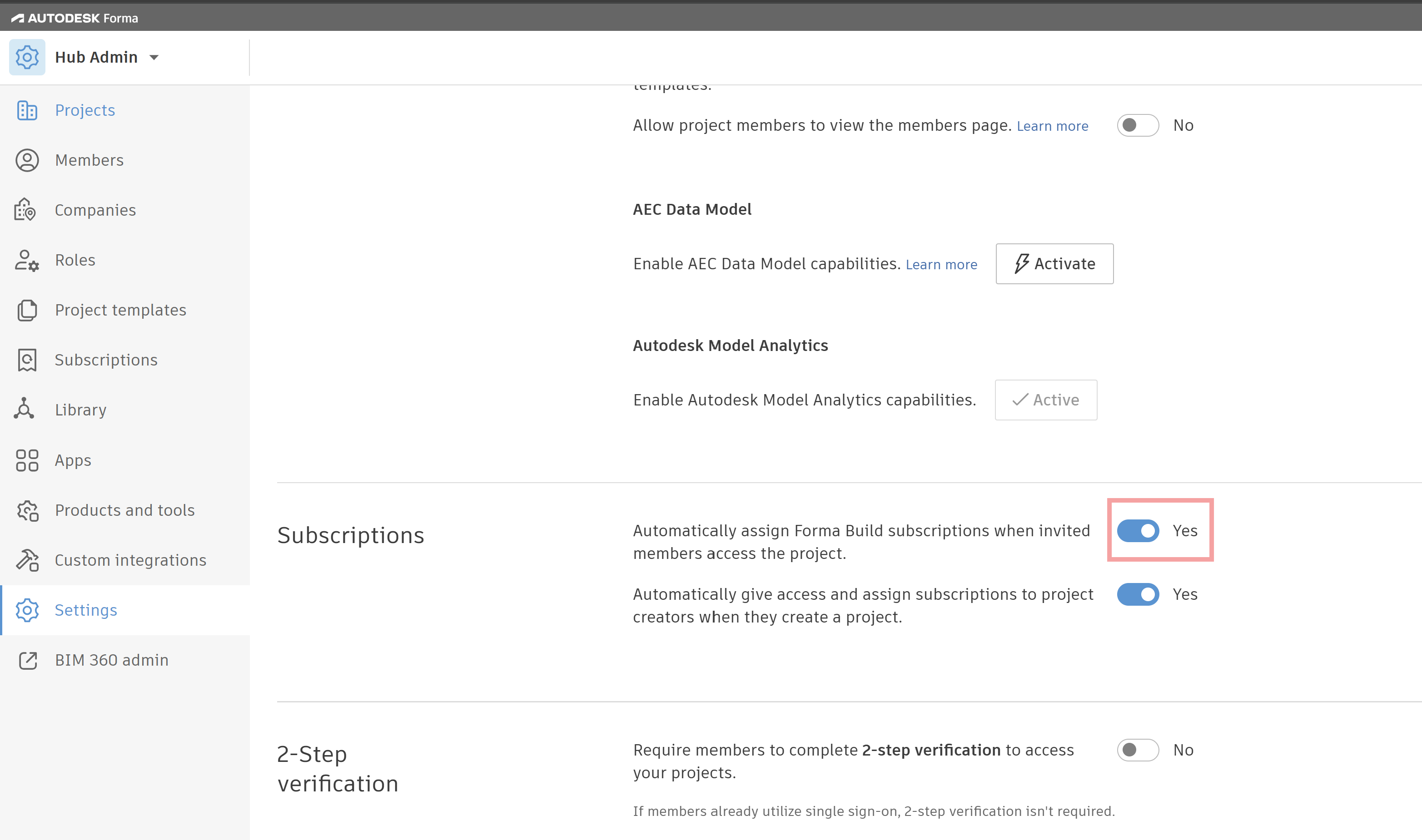
Task: Click the Projects building icon
Action: point(27,110)
